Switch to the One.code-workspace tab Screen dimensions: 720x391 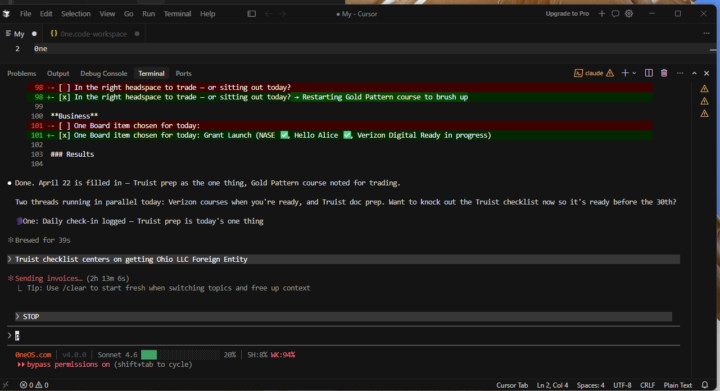(93, 34)
